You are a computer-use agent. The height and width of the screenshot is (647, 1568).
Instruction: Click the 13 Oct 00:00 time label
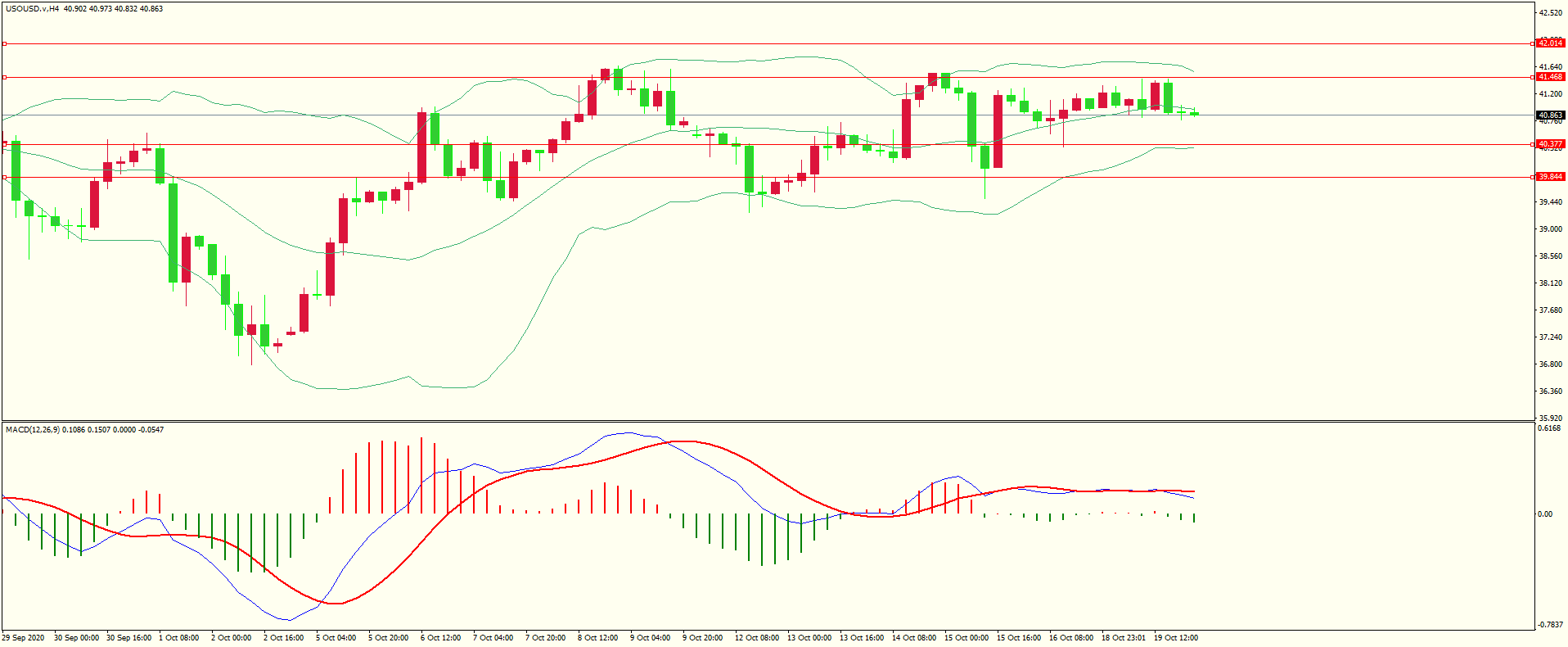809,638
